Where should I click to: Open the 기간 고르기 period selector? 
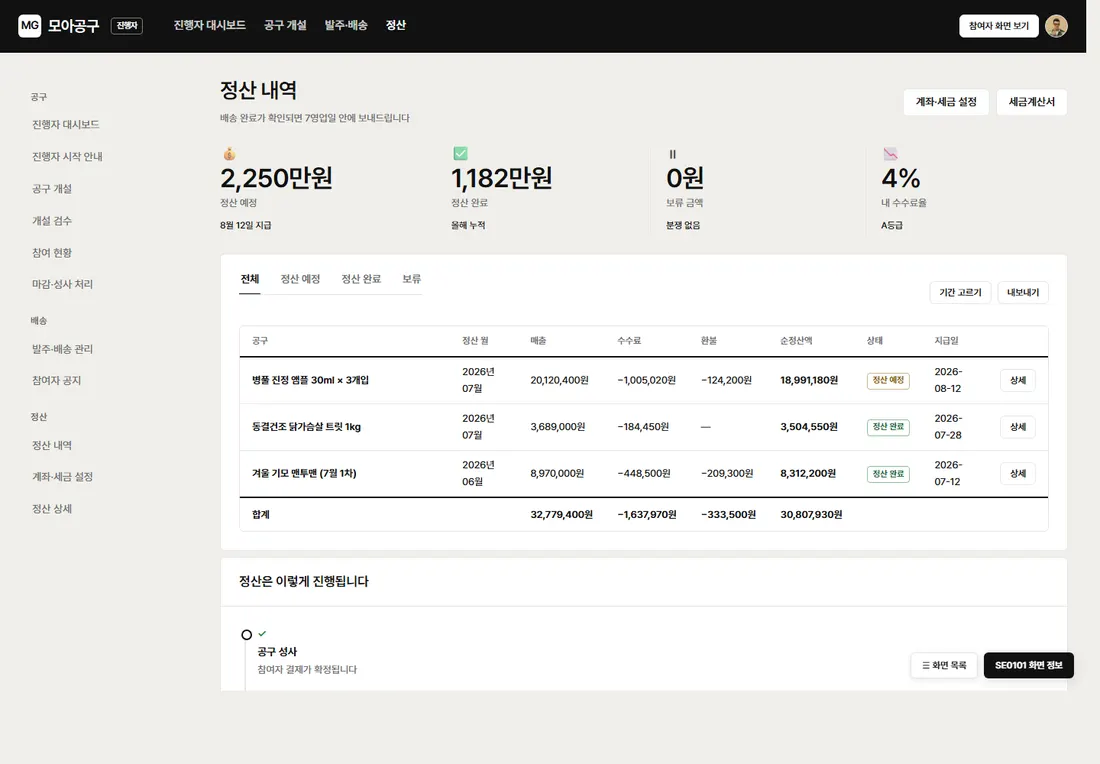[x=960, y=293]
